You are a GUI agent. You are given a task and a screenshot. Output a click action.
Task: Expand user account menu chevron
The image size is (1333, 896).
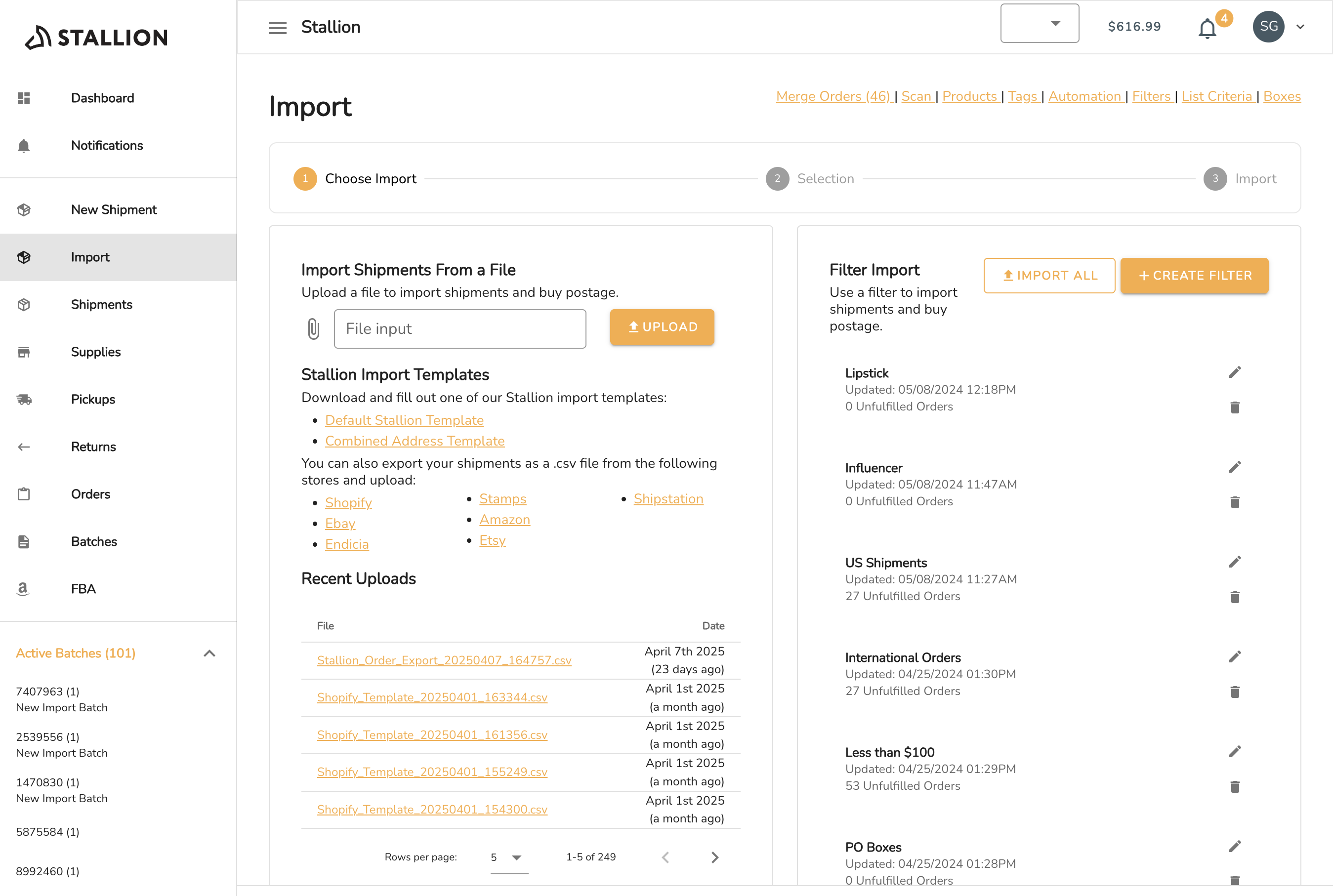1300,27
